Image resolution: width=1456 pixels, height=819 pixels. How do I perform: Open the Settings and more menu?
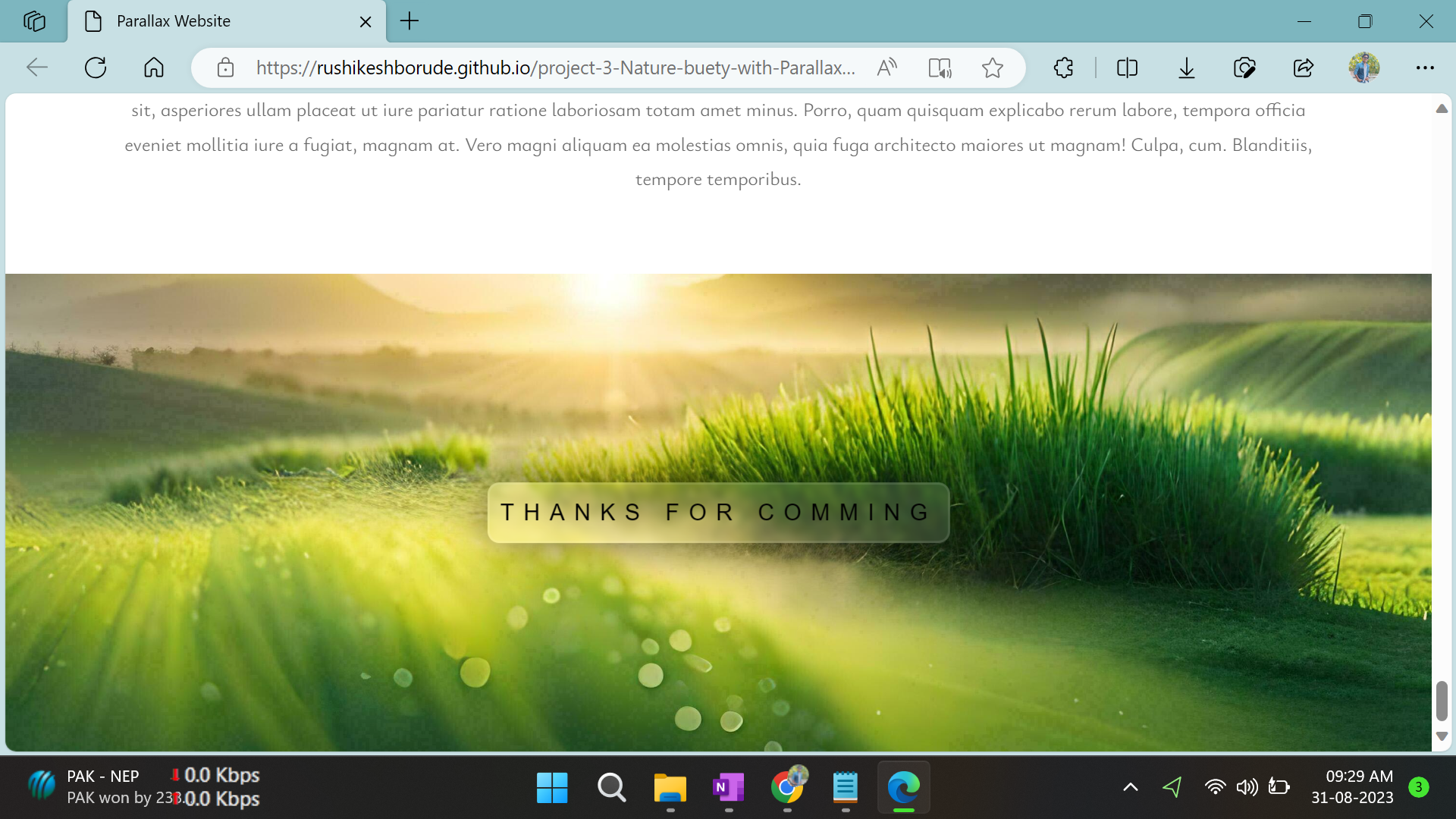coord(1424,67)
